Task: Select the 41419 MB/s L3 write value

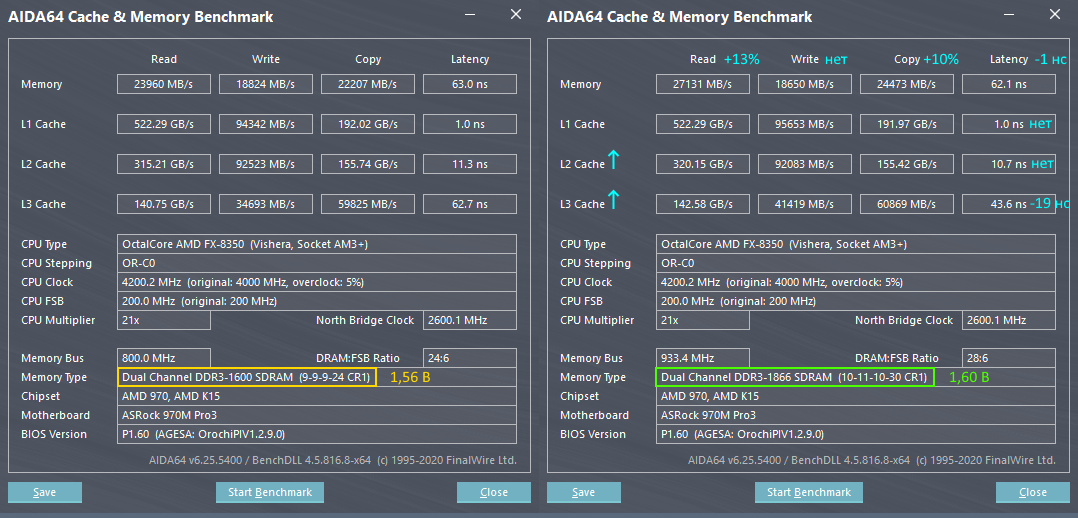Action: [805, 204]
